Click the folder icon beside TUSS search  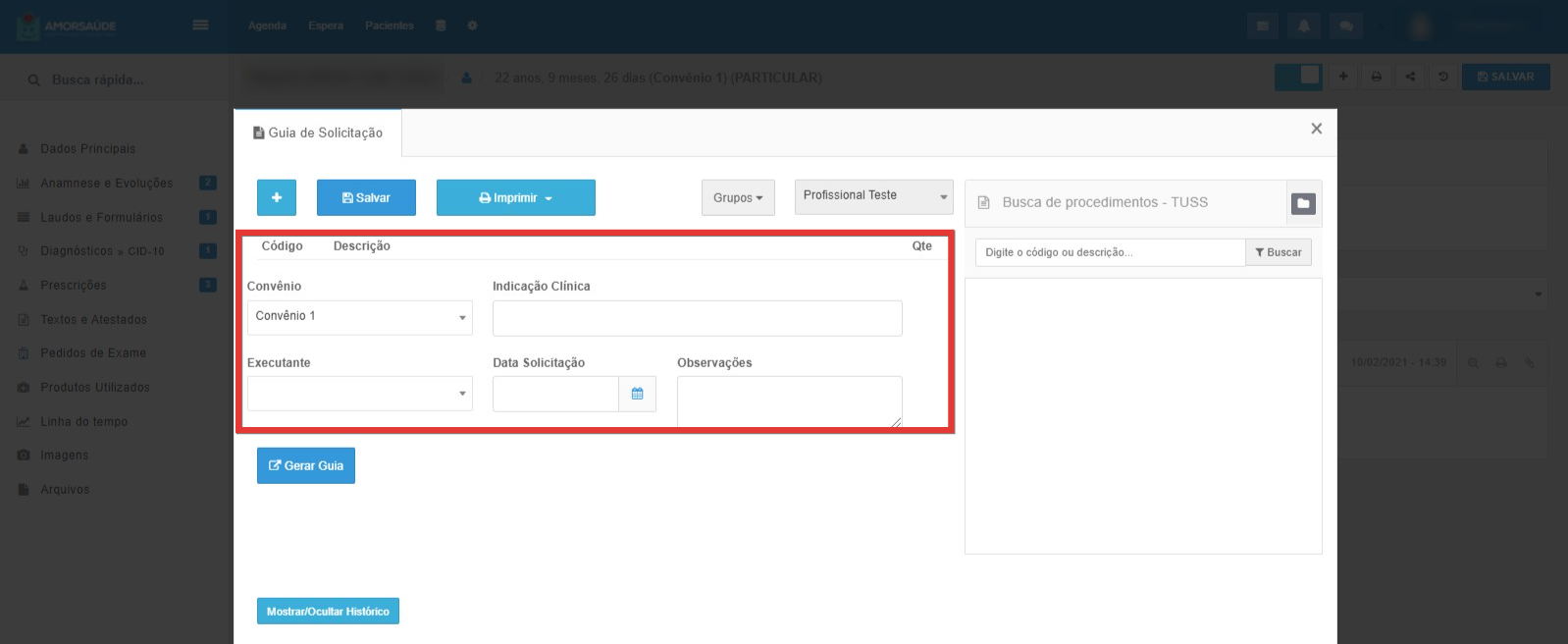click(x=1303, y=203)
